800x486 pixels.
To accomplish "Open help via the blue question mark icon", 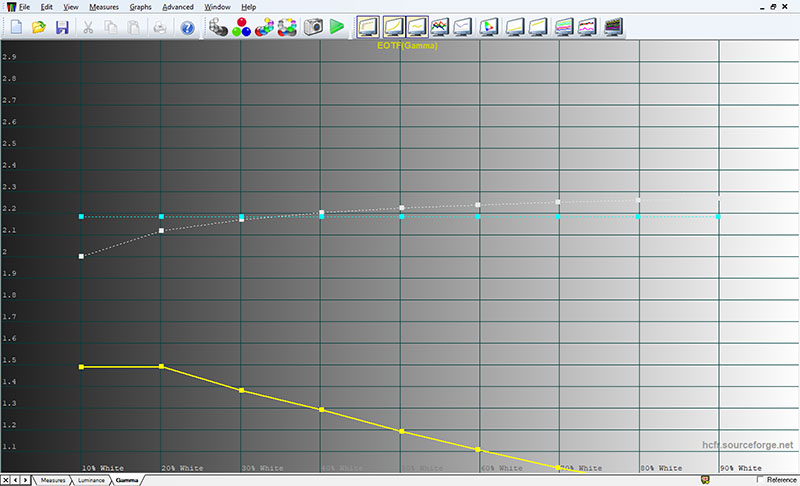I will 187,28.
